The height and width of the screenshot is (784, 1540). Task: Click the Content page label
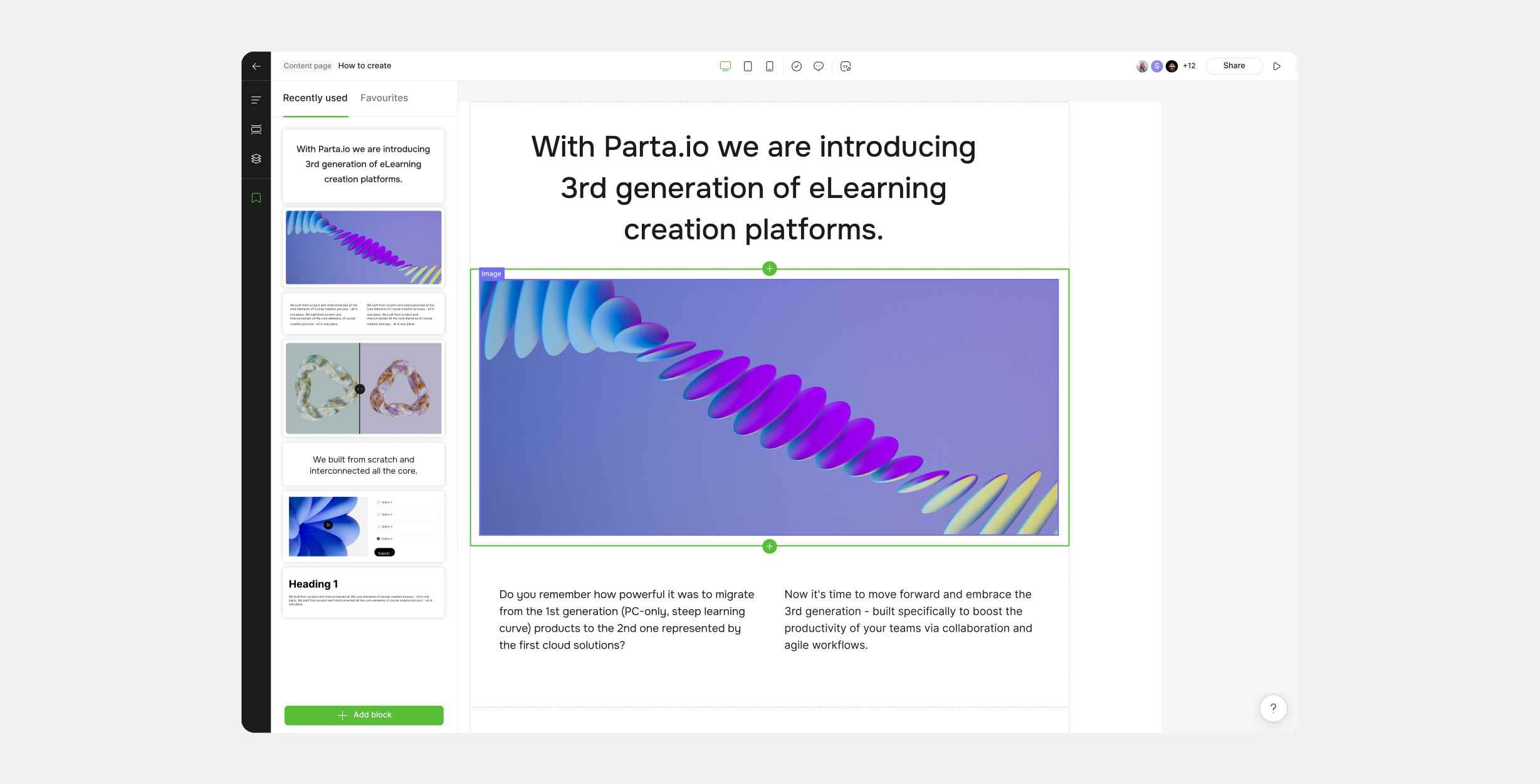[x=307, y=66]
